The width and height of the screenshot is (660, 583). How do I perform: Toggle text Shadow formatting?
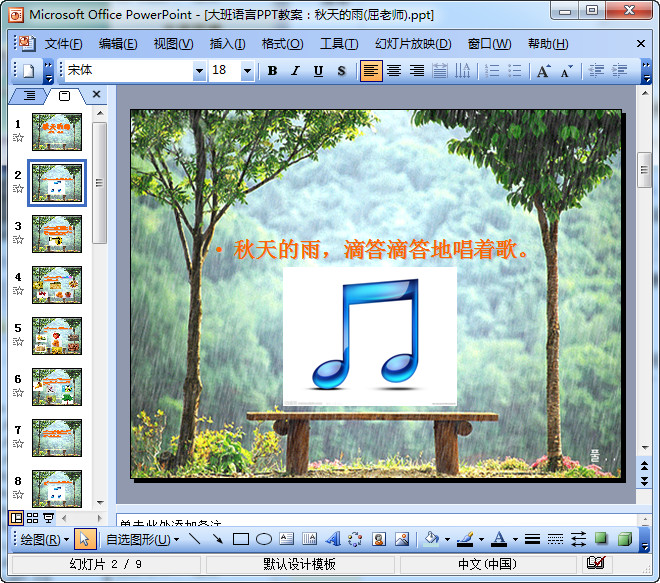[341, 71]
